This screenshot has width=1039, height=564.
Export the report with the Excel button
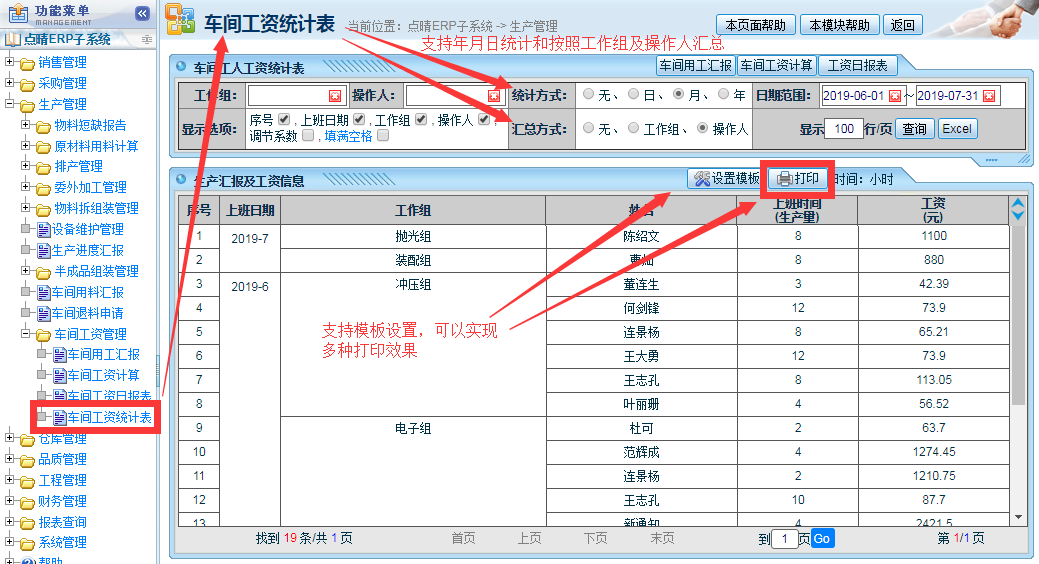click(x=957, y=129)
